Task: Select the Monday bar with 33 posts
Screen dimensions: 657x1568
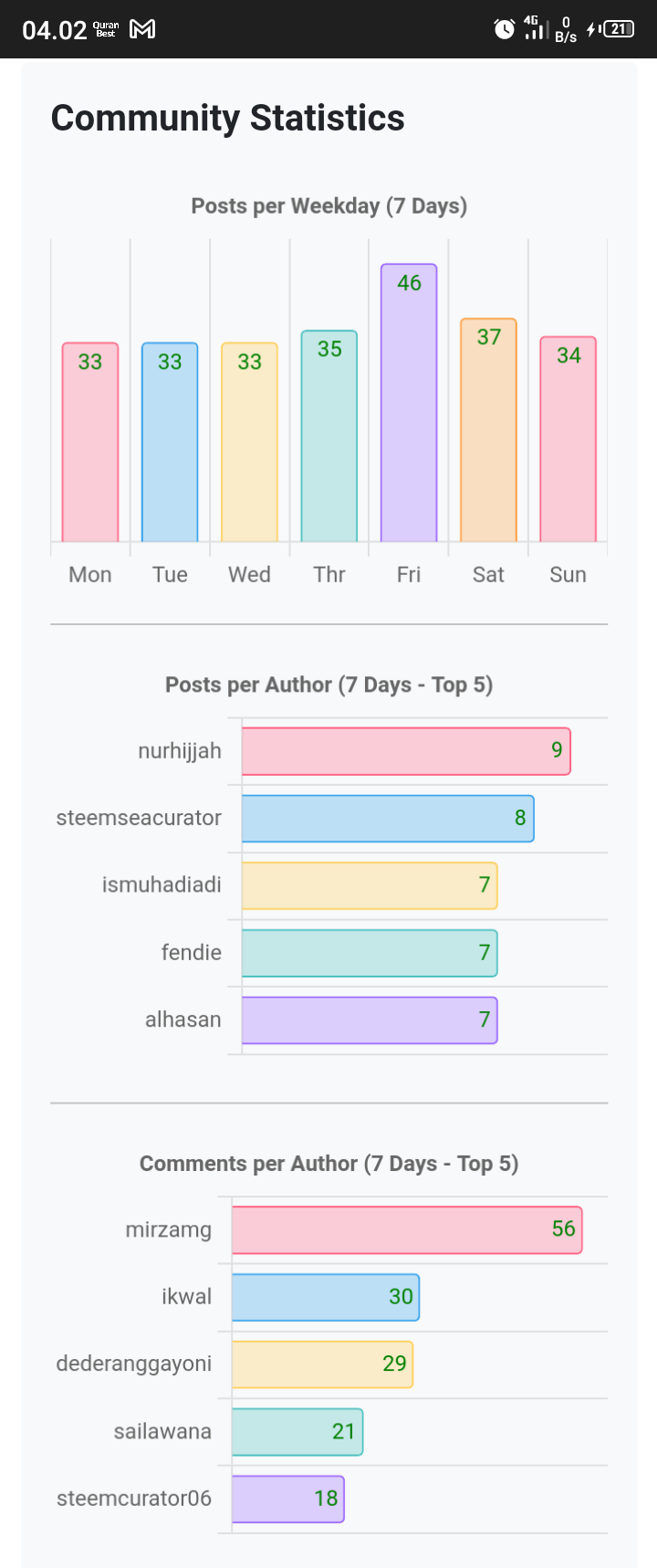Action: (x=90, y=443)
